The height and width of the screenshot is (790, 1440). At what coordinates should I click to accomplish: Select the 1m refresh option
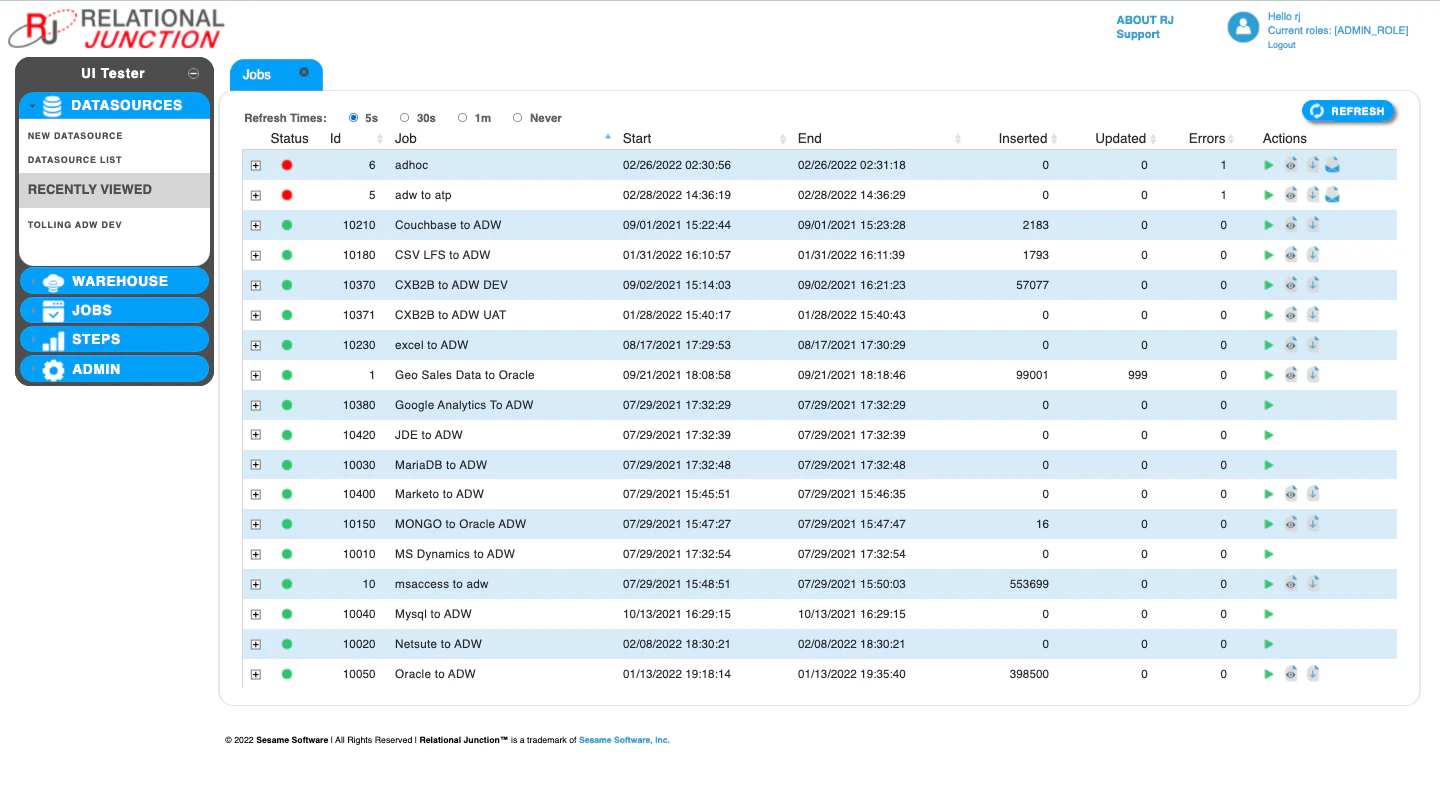tap(462, 117)
